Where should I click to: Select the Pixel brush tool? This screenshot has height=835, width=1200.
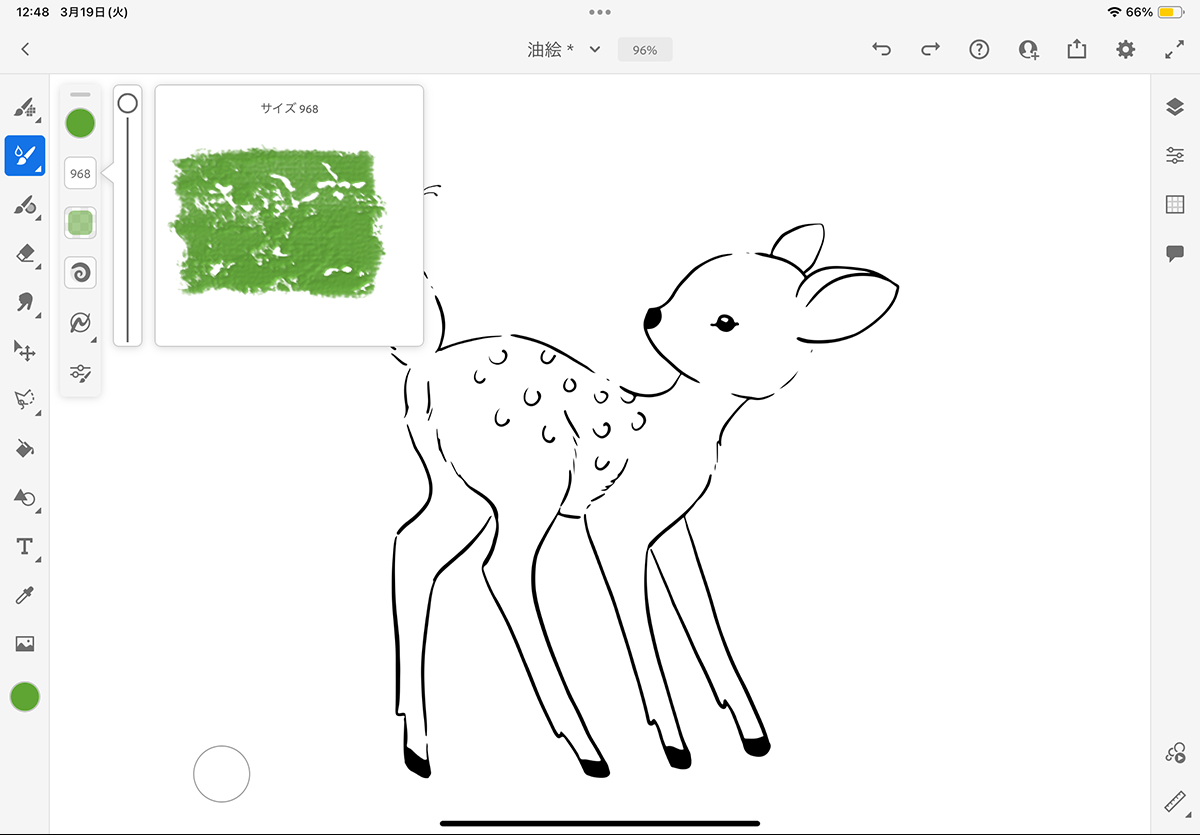25,107
